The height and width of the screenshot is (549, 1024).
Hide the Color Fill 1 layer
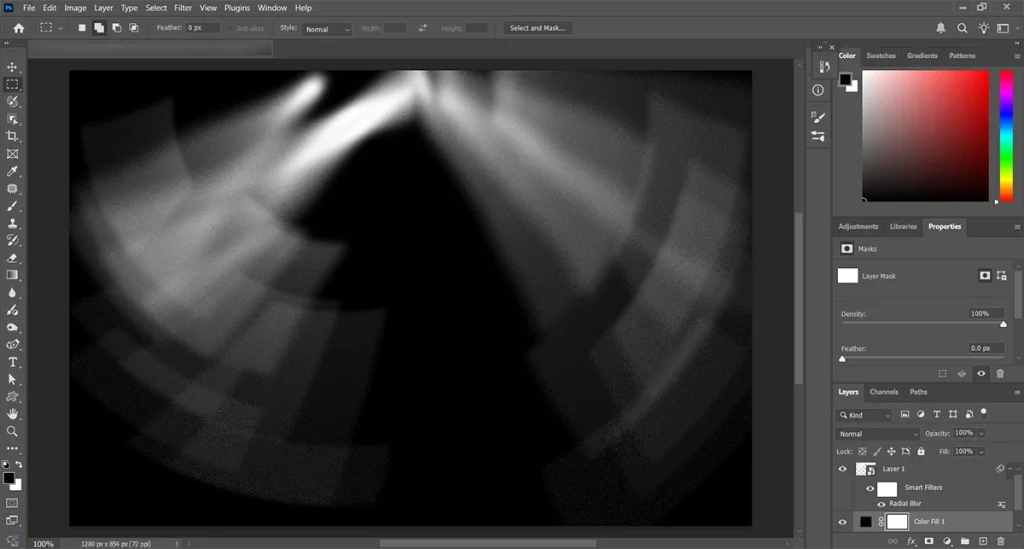point(842,522)
